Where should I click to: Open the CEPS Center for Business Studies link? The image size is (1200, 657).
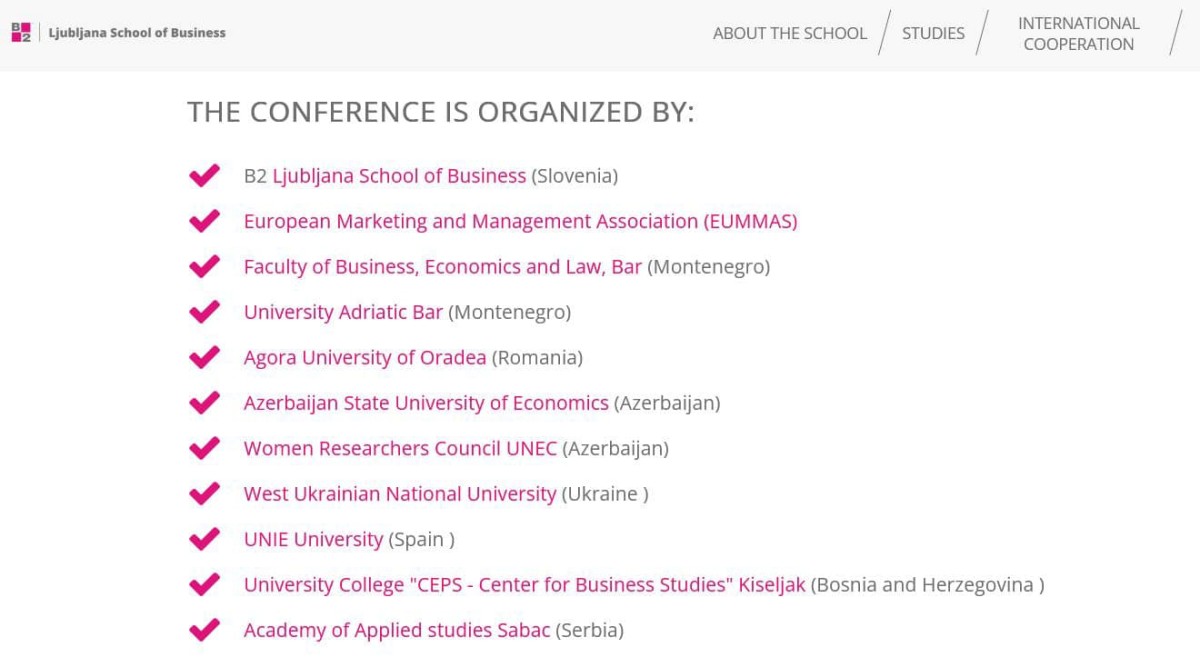coord(524,585)
